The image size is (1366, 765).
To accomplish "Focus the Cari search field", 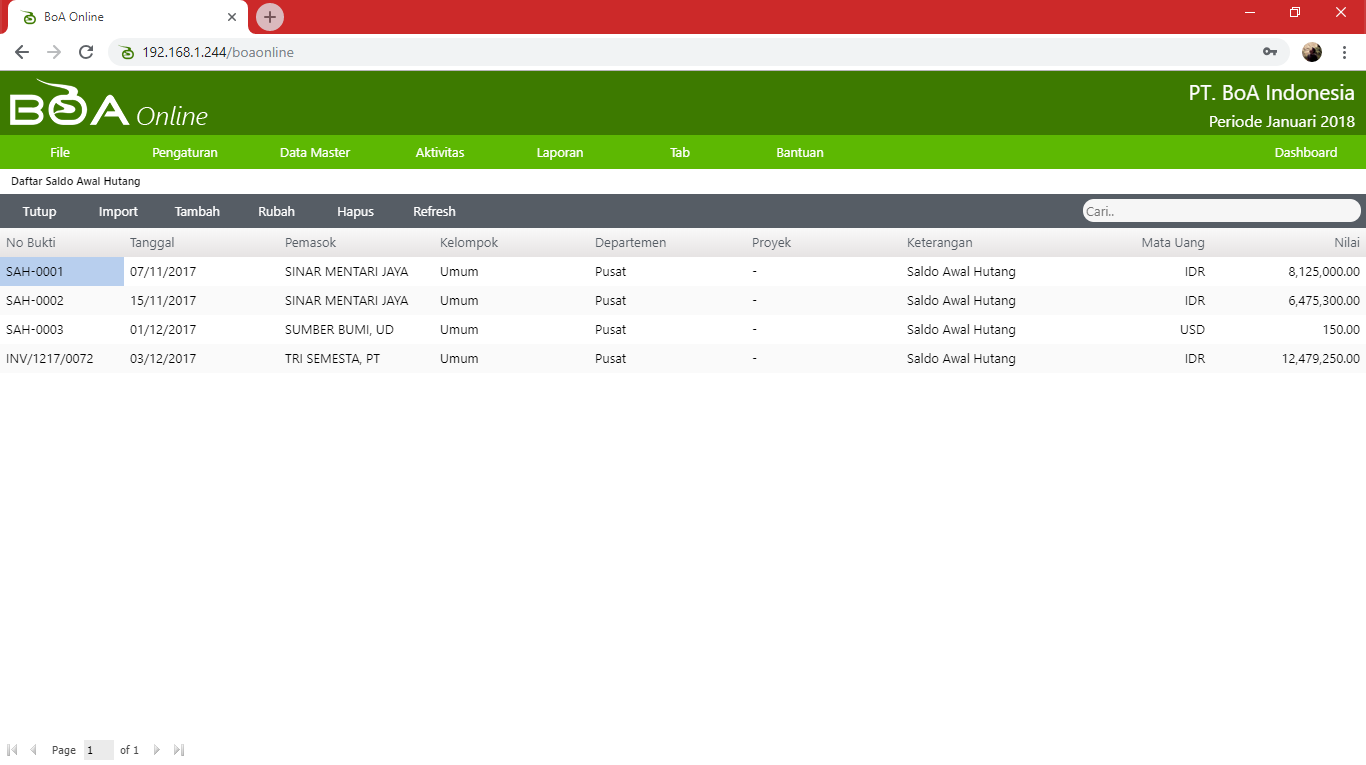I will (1220, 211).
